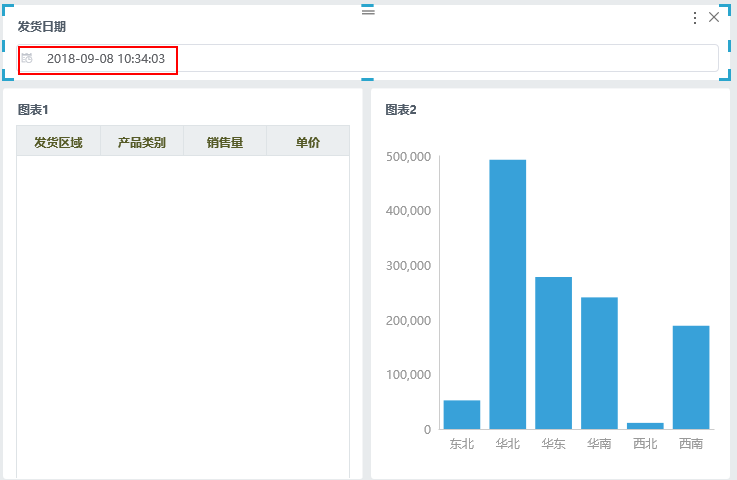The width and height of the screenshot is (737, 480).
Task: Select the 图表1 title
Action: pos(33,110)
